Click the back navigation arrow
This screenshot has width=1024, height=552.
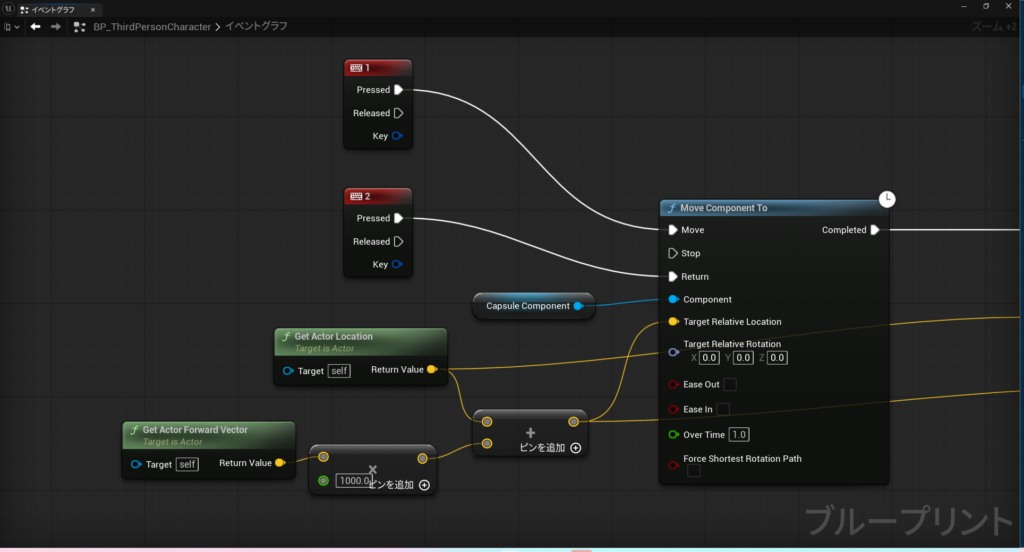click(x=35, y=26)
